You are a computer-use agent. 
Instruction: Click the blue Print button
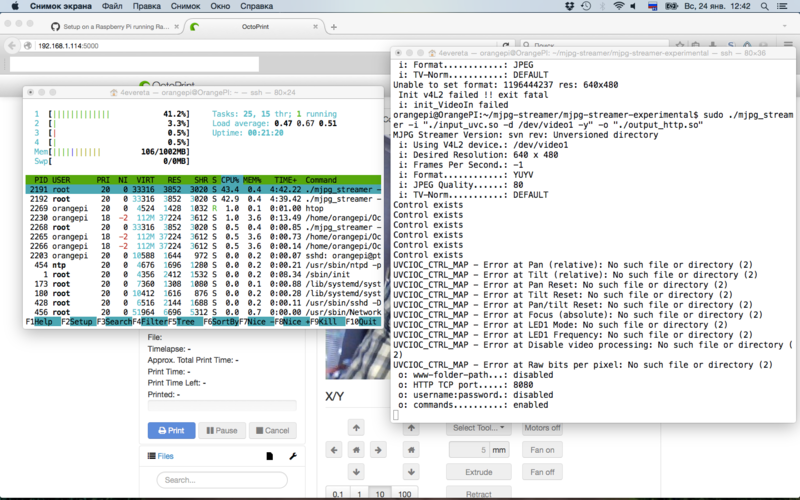[171, 430]
